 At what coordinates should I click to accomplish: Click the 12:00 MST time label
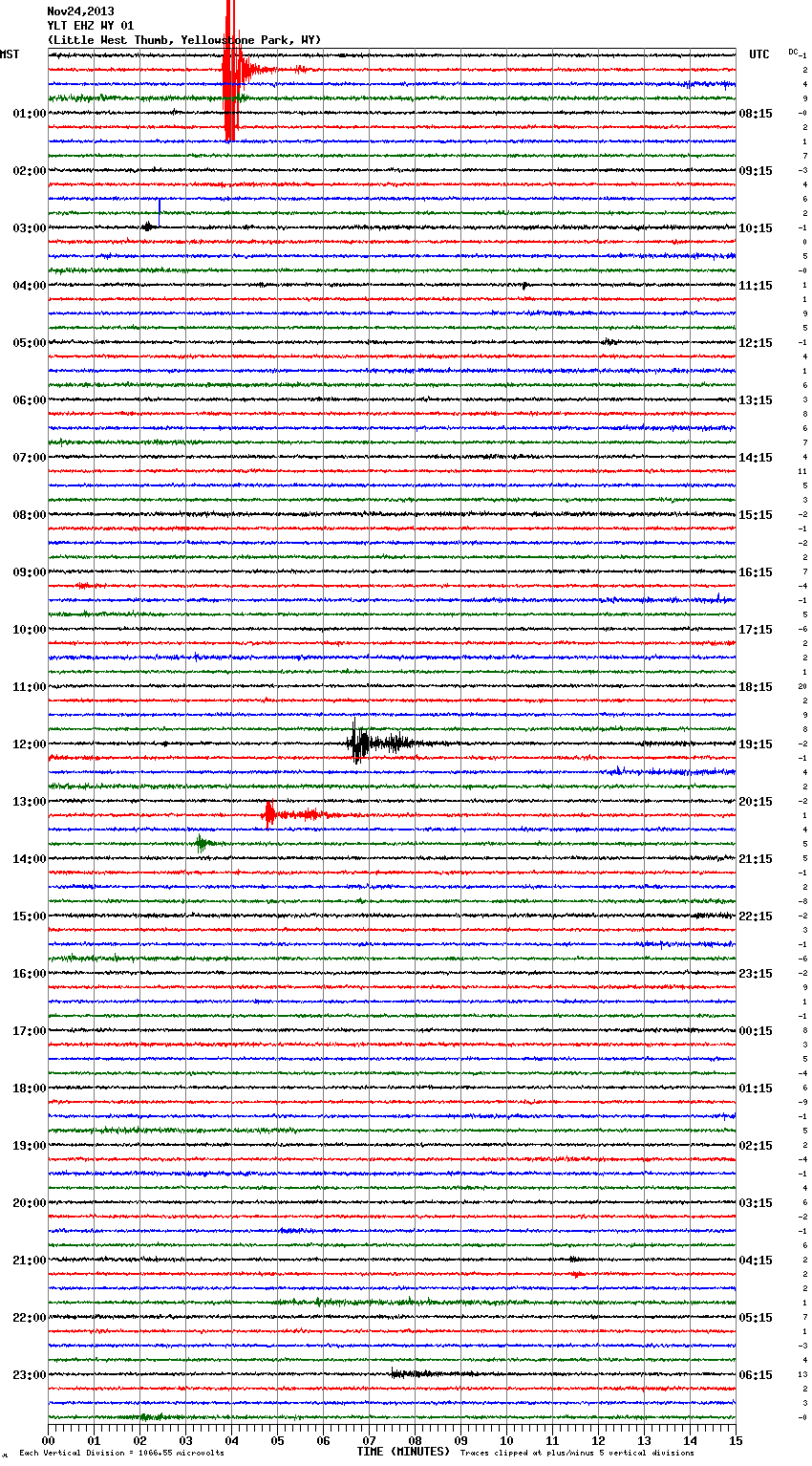tap(30, 744)
